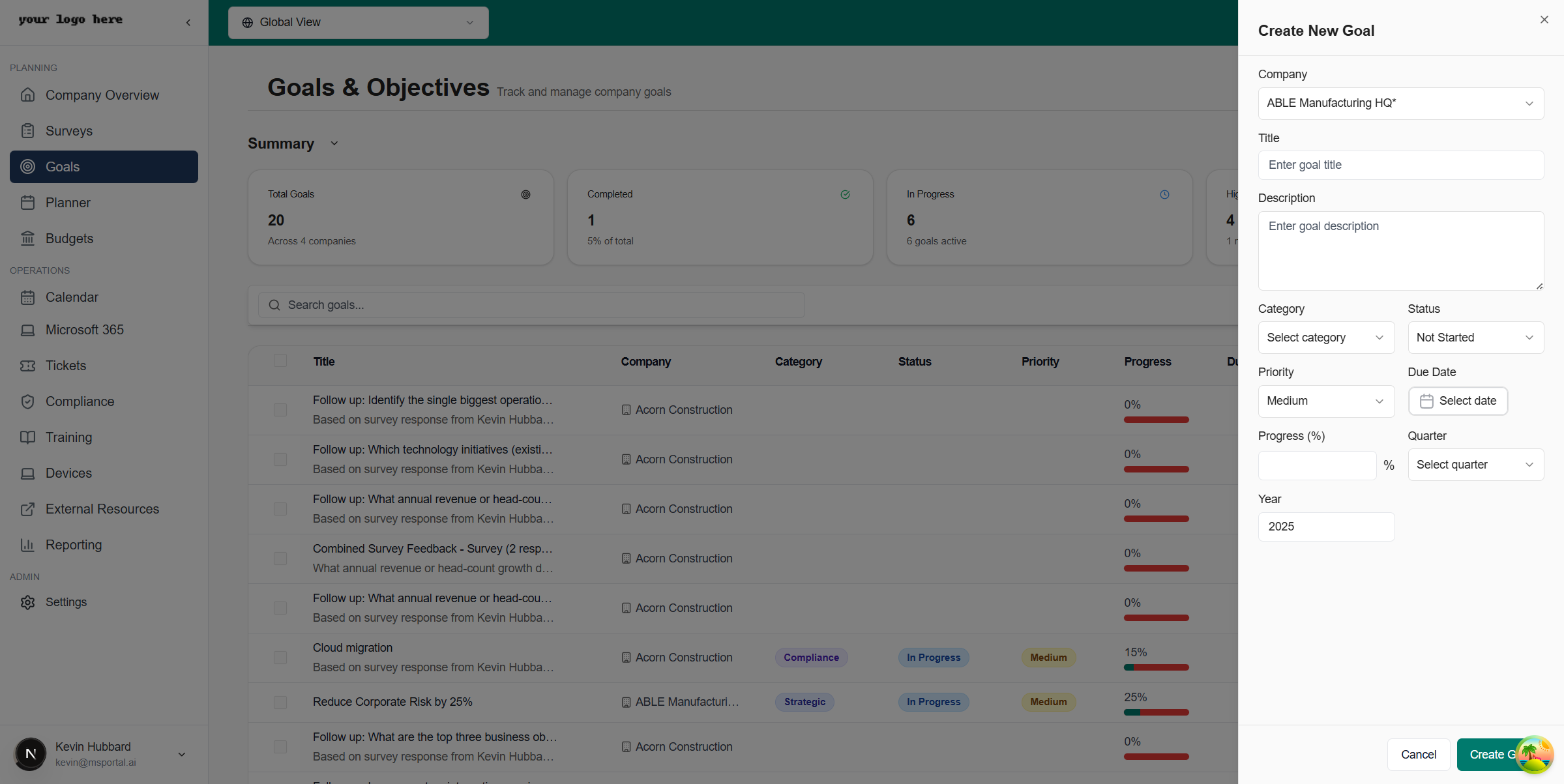
Task: Open Settings under Admin
Action: (66, 602)
